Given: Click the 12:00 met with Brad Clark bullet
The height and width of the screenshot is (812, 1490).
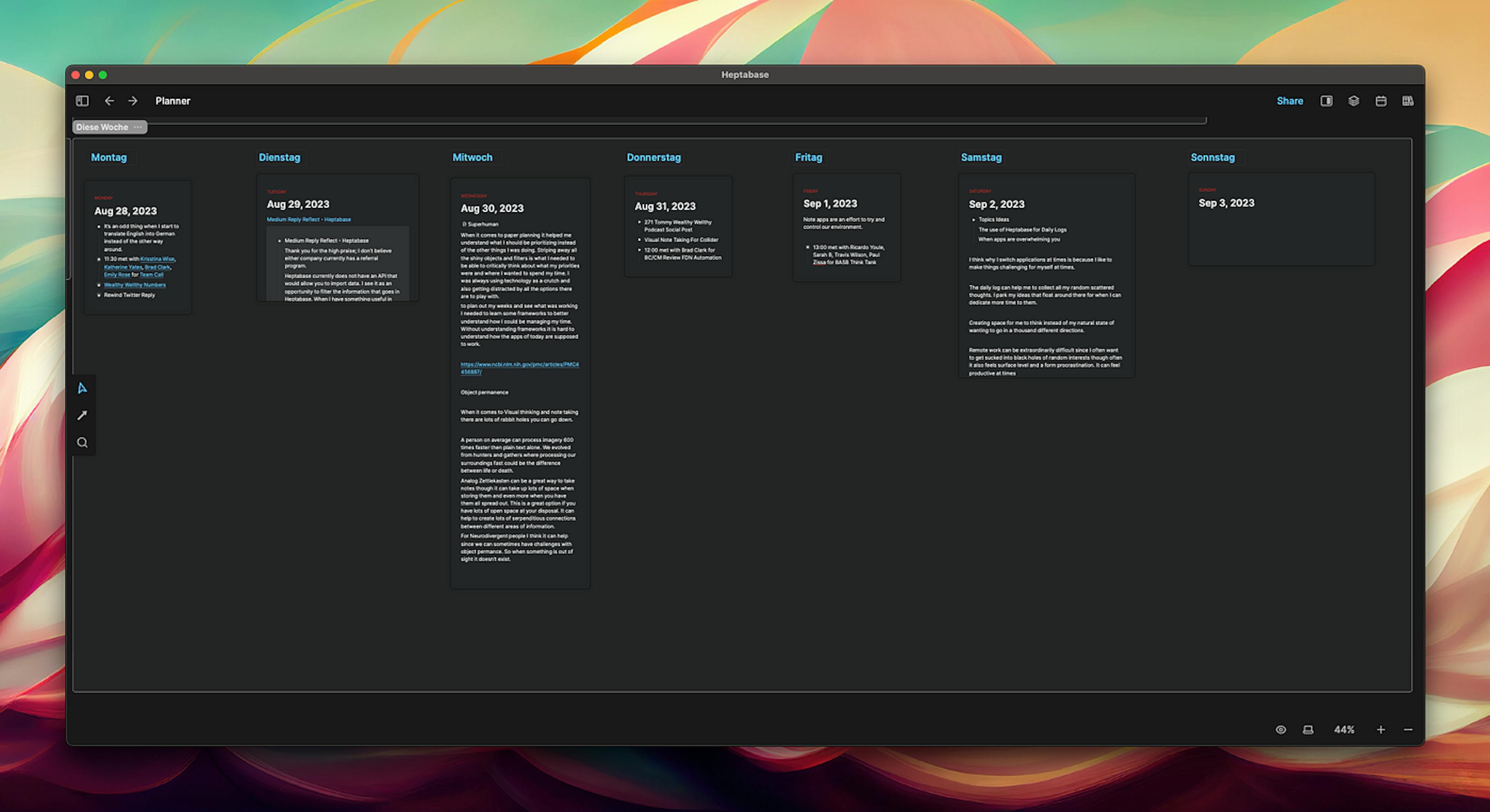Looking at the screenshot, I should click(x=683, y=254).
